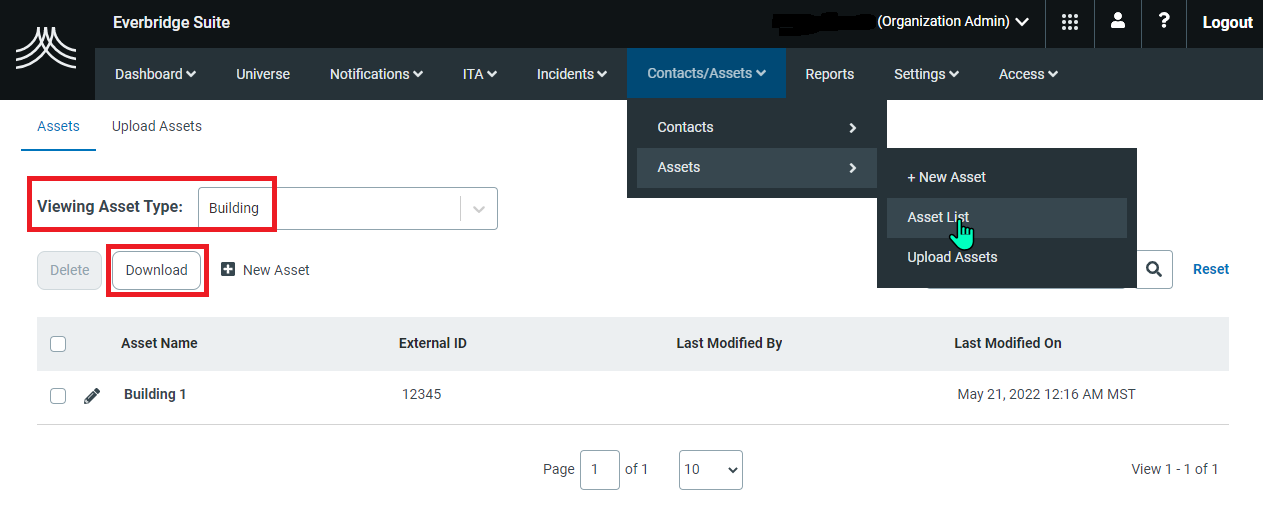This screenshot has height=511, width=1263.
Task: Sort by External ID column header
Action: tap(432, 343)
